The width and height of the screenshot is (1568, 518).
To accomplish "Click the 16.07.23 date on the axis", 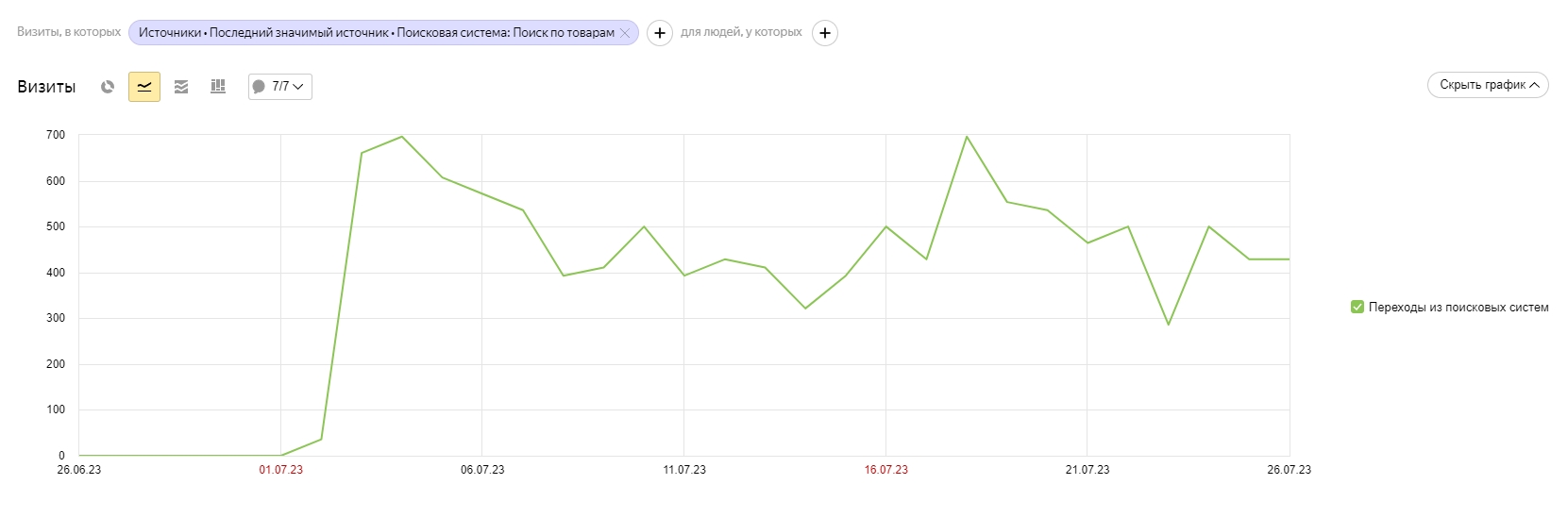I will click(x=885, y=470).
